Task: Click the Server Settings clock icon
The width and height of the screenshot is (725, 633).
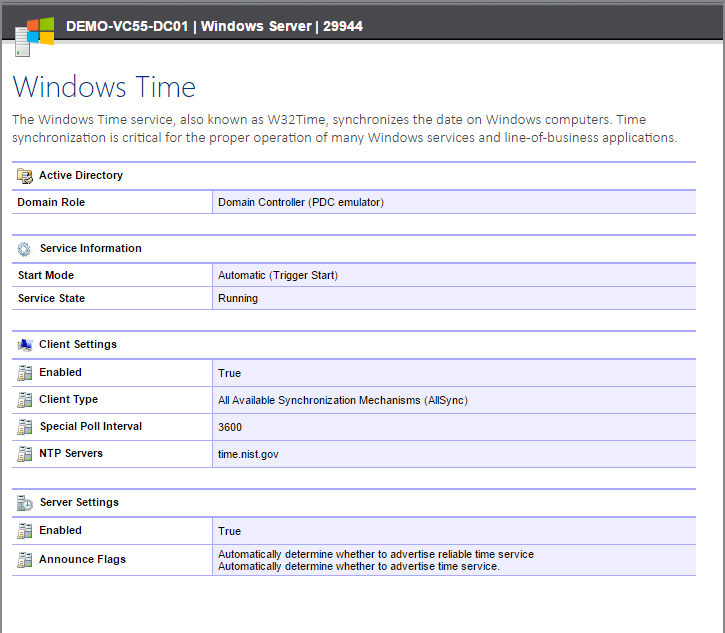Action: [25, 503]
